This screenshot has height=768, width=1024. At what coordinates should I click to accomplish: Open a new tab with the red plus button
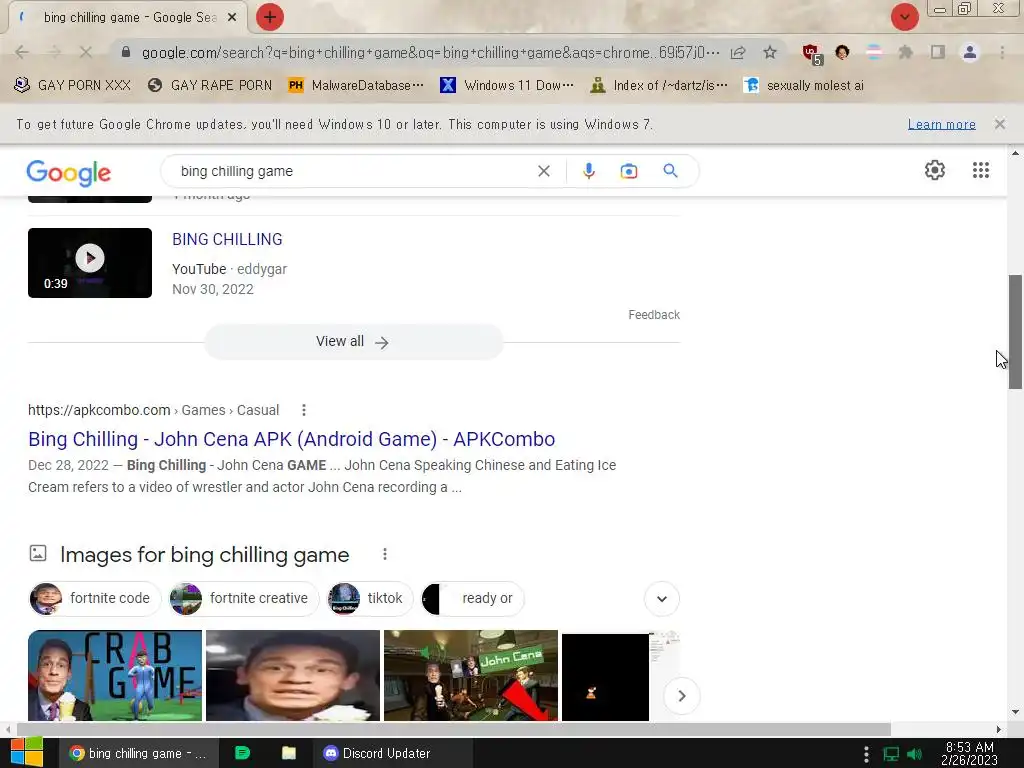click(270, 17)
